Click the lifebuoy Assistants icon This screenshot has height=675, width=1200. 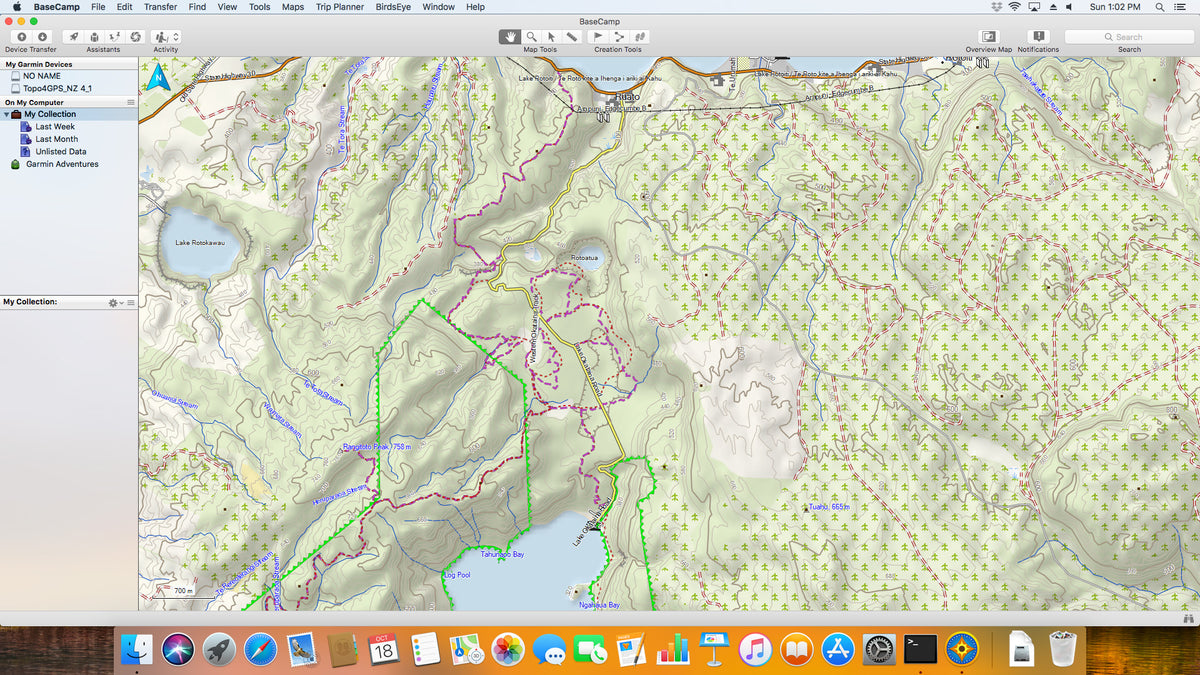(x=136, y=37)
